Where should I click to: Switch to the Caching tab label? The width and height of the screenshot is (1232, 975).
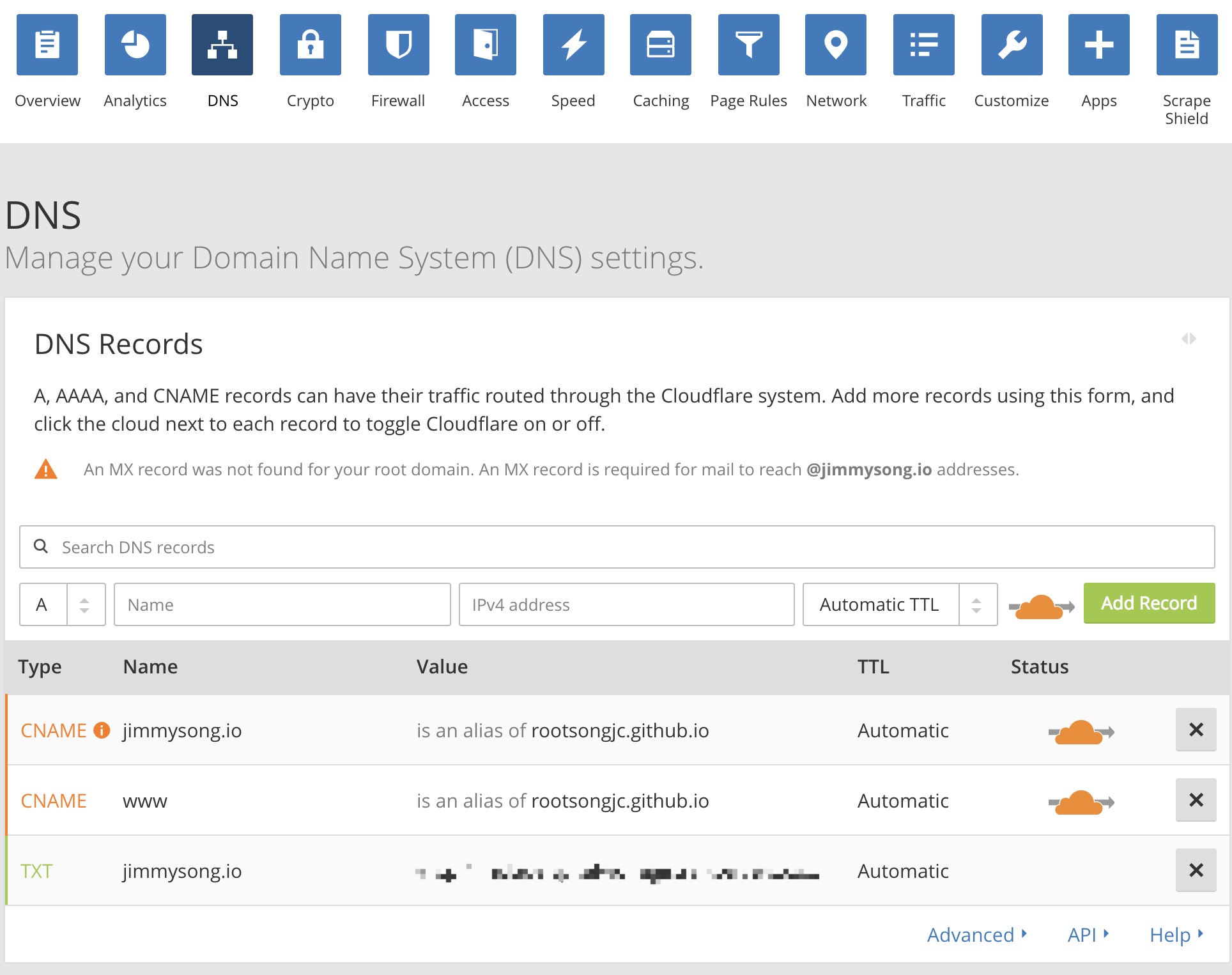click(x=661, y=101)
